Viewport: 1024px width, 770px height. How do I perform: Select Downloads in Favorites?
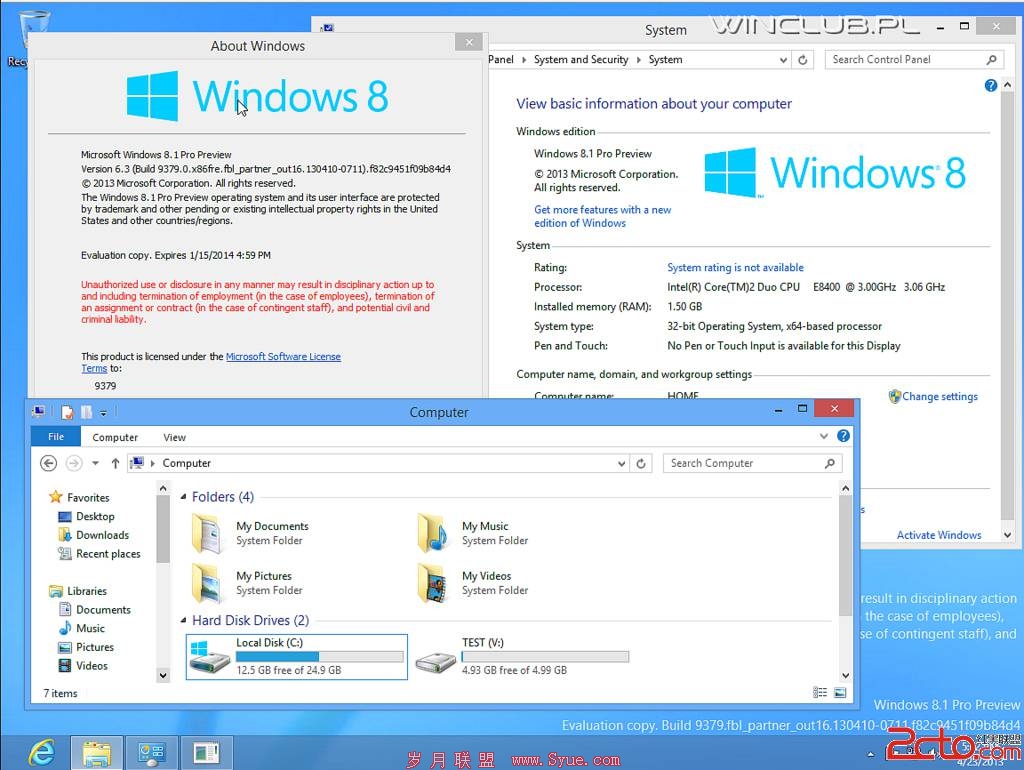(102, 535)
